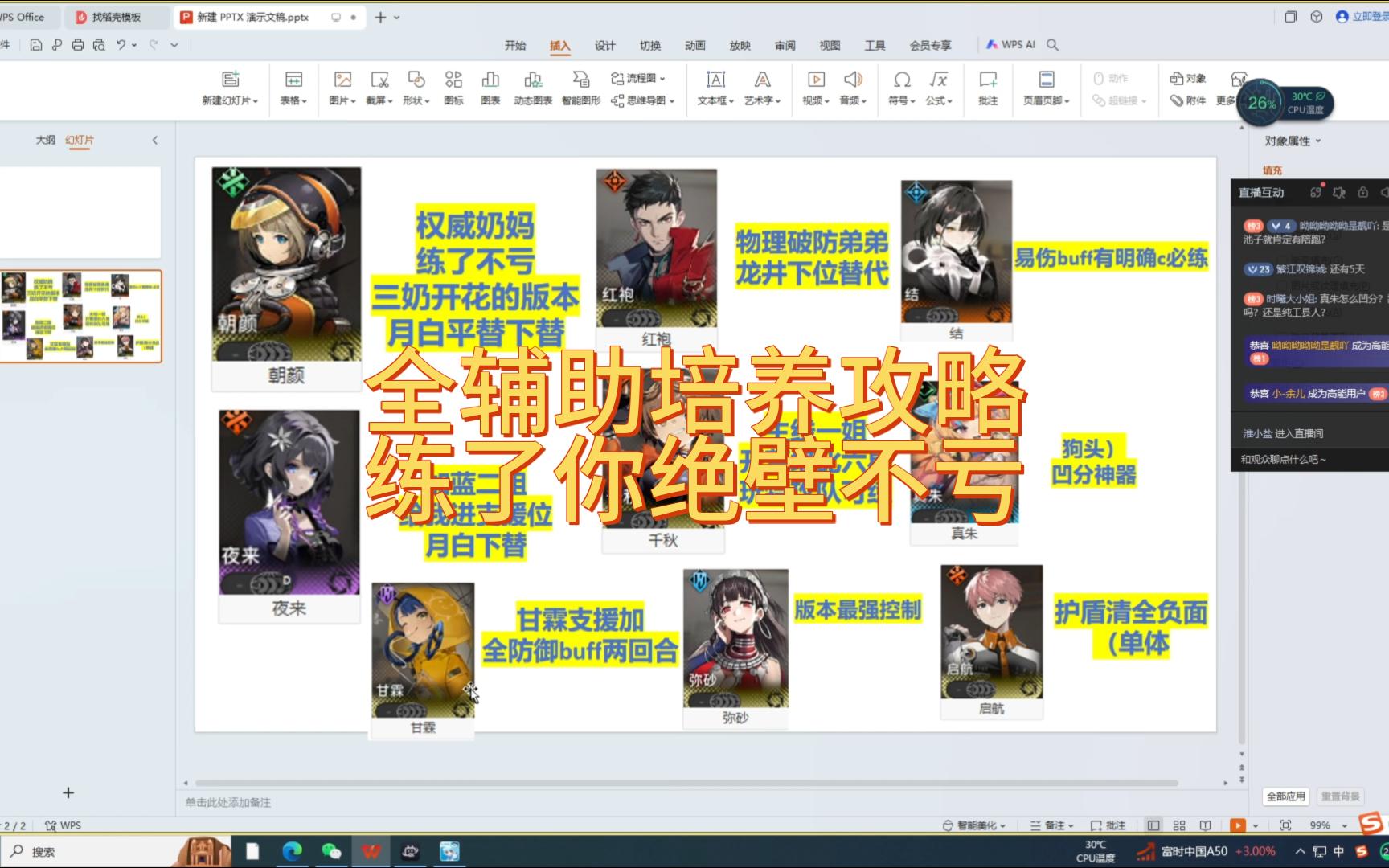Screen dimensions: 1389x868
Task: Undo the last action
Action: coord(121,45)
